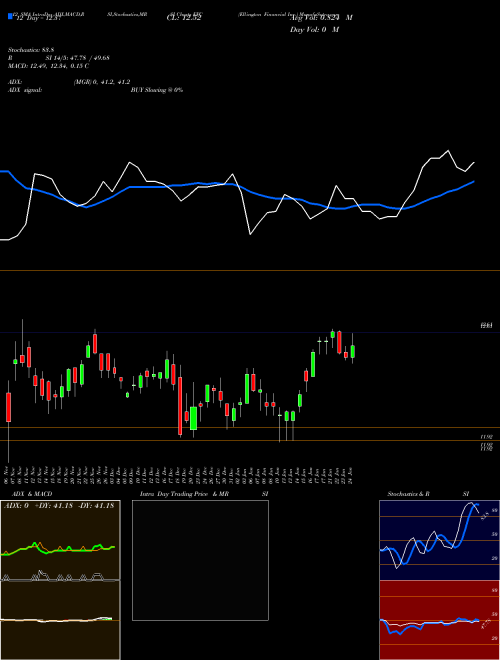Click the 'MACD: 12.49, 12.34, 0.15 C' line
Screen dimensions: 500x660
click(48, 66)
